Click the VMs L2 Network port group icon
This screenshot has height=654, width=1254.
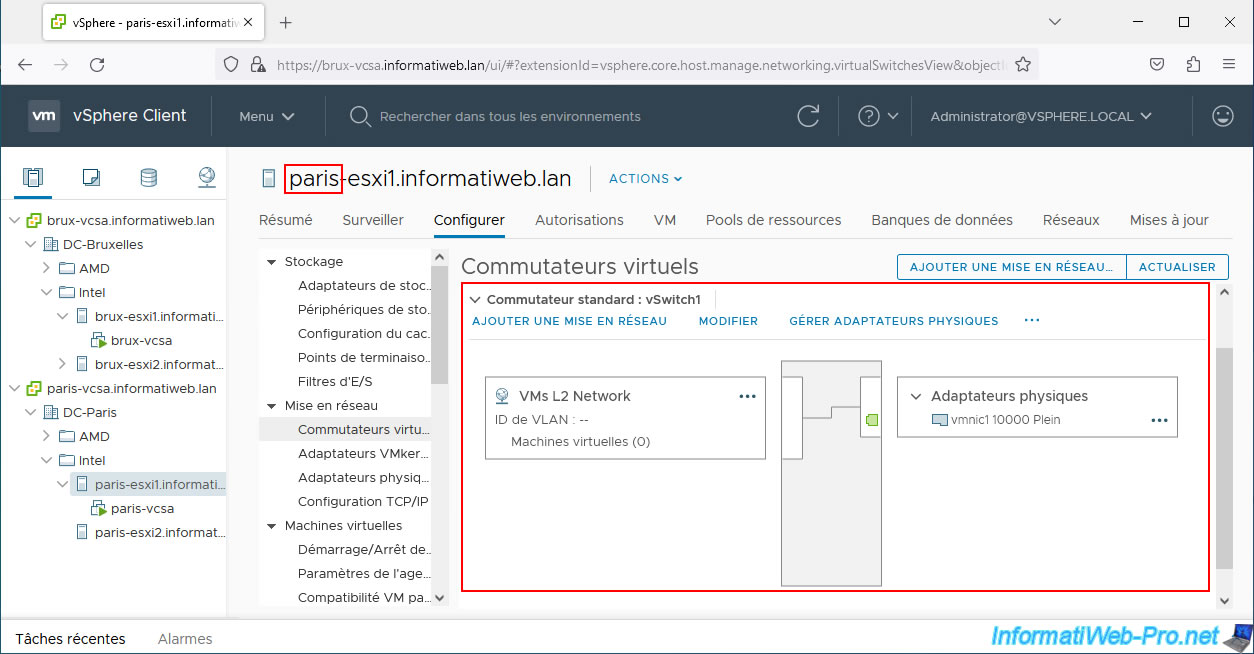click(502, 396)
